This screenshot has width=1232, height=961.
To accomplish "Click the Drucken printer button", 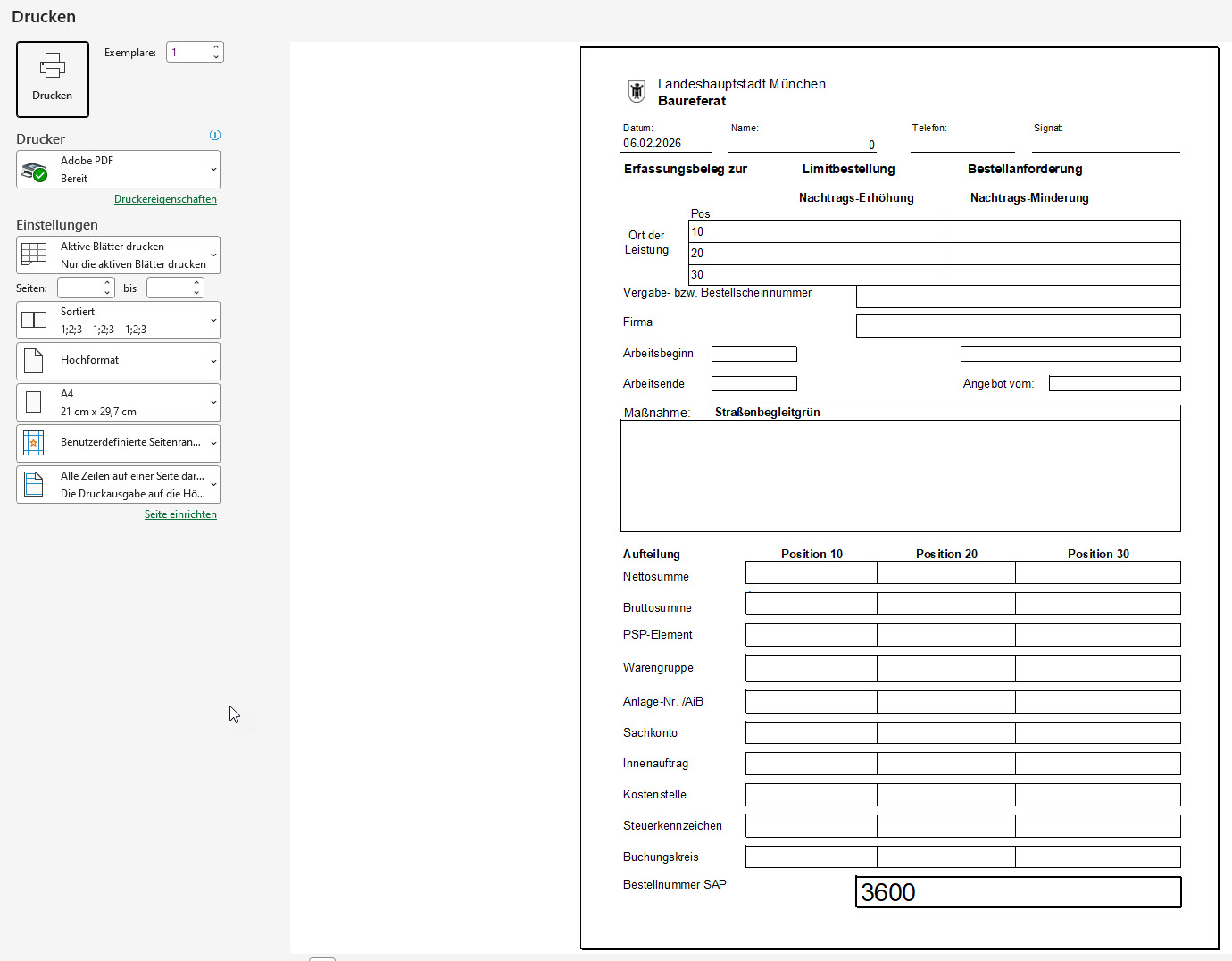I will (53, 79).
